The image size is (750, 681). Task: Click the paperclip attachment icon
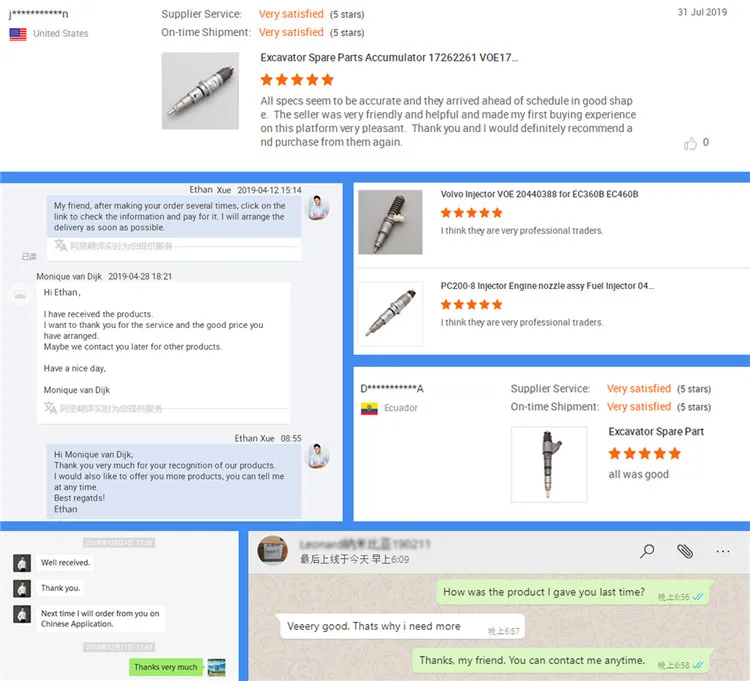point(685,551)
